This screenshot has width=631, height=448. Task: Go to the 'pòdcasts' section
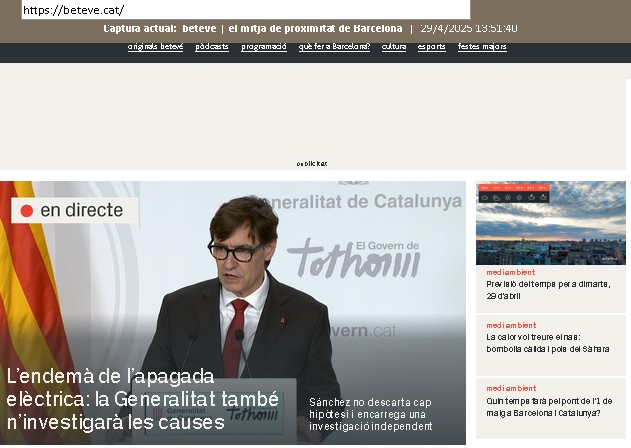[x=212, y=47]
